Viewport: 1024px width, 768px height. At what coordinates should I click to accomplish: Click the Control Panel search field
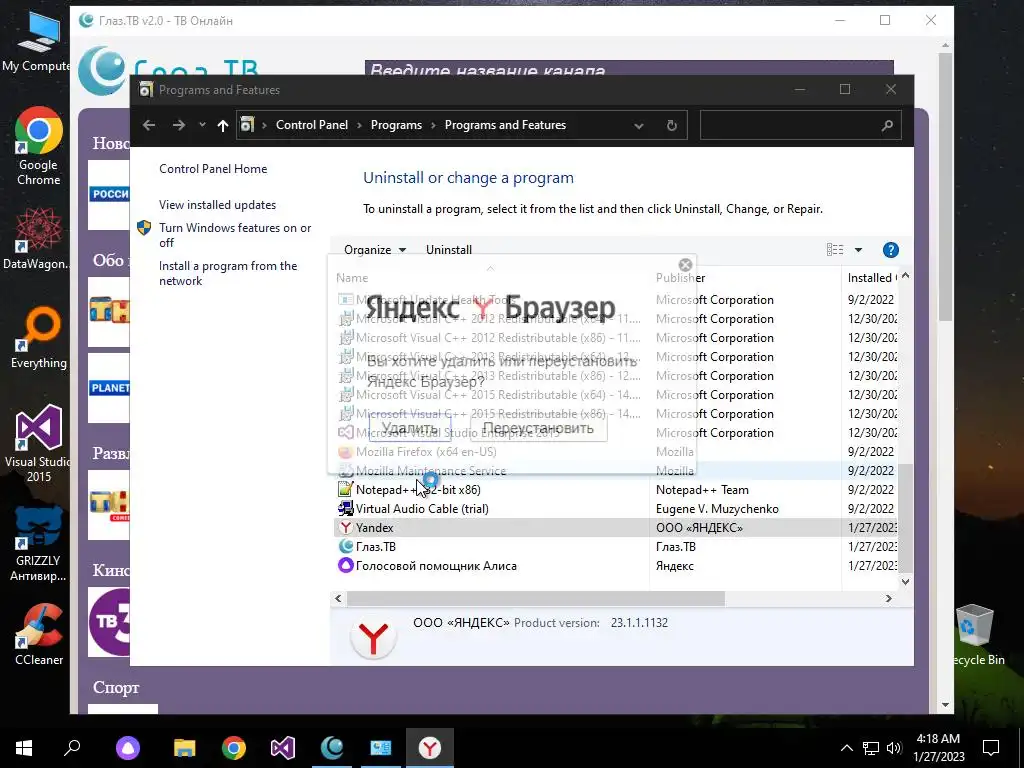click(801, 125)
